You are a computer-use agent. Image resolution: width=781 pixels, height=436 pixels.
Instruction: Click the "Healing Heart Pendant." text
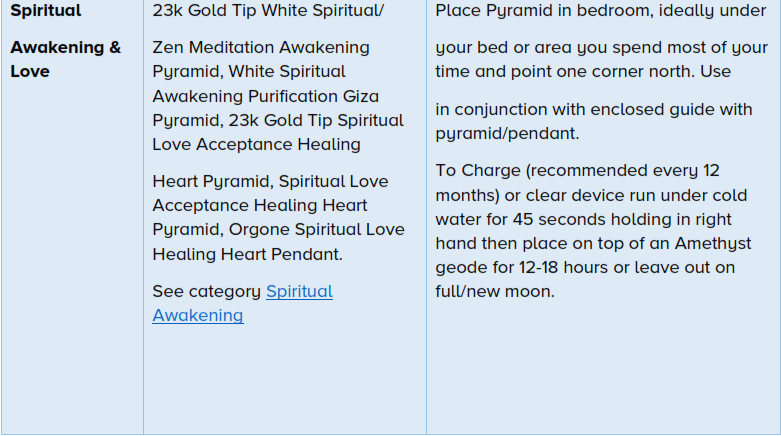pos(247,254)
